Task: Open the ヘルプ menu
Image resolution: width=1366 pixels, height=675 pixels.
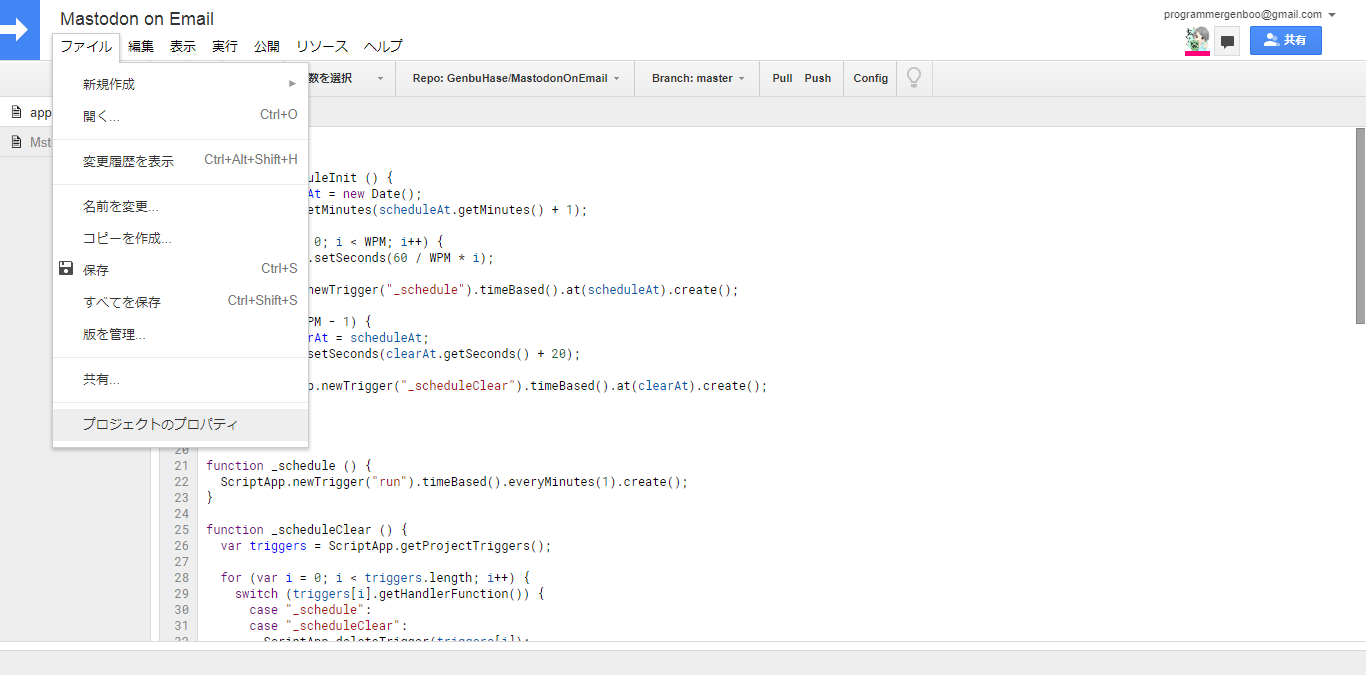Action: (x=383, y=47)
